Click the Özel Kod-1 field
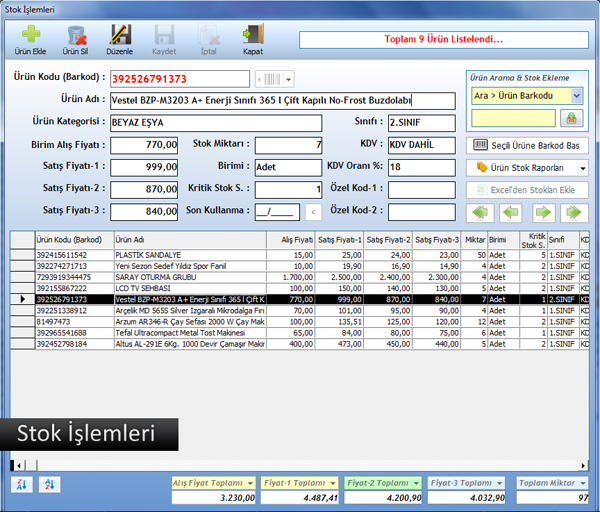 point(422,189)
